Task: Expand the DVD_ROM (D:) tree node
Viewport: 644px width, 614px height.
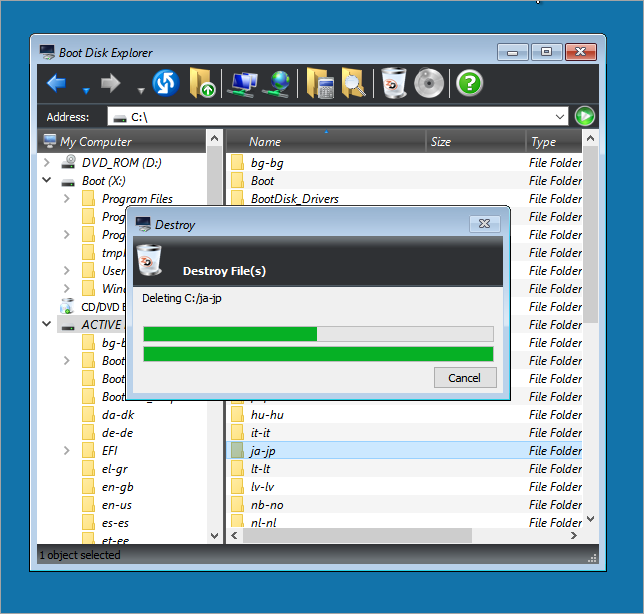Action: point(47,163)
